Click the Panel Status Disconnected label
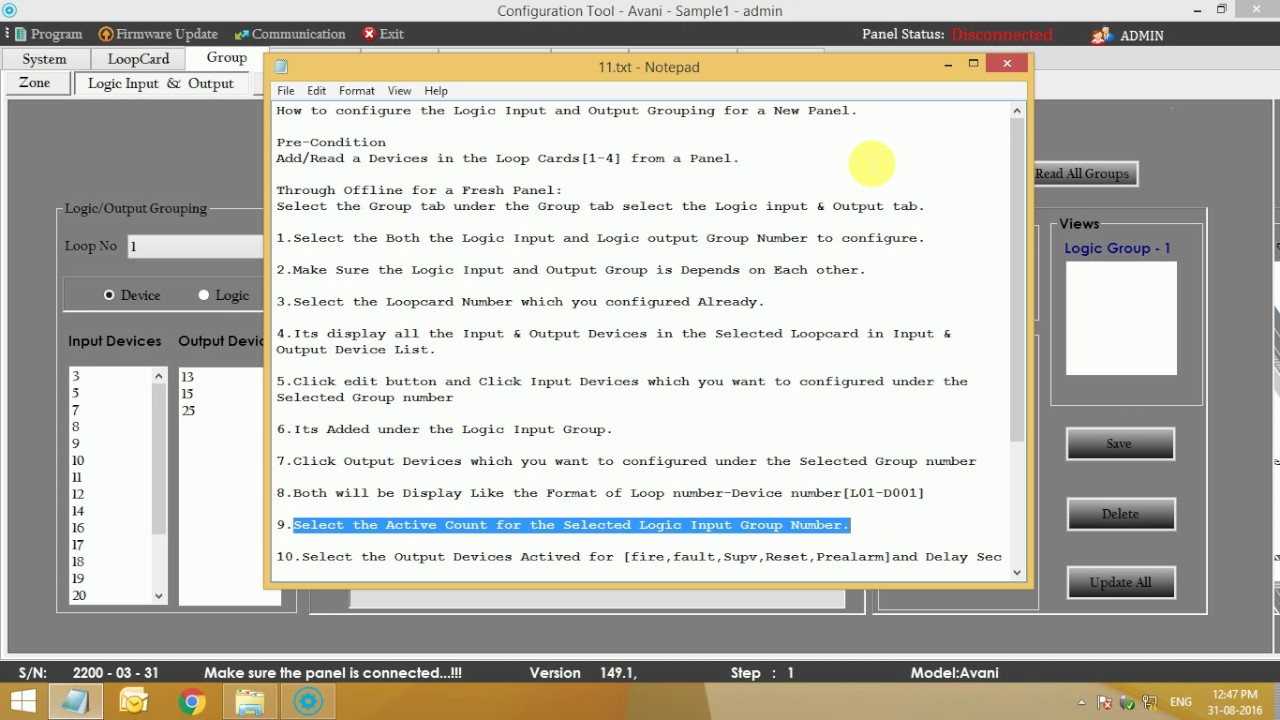This screenshot has height=720, width=1280. [1001, 35]
